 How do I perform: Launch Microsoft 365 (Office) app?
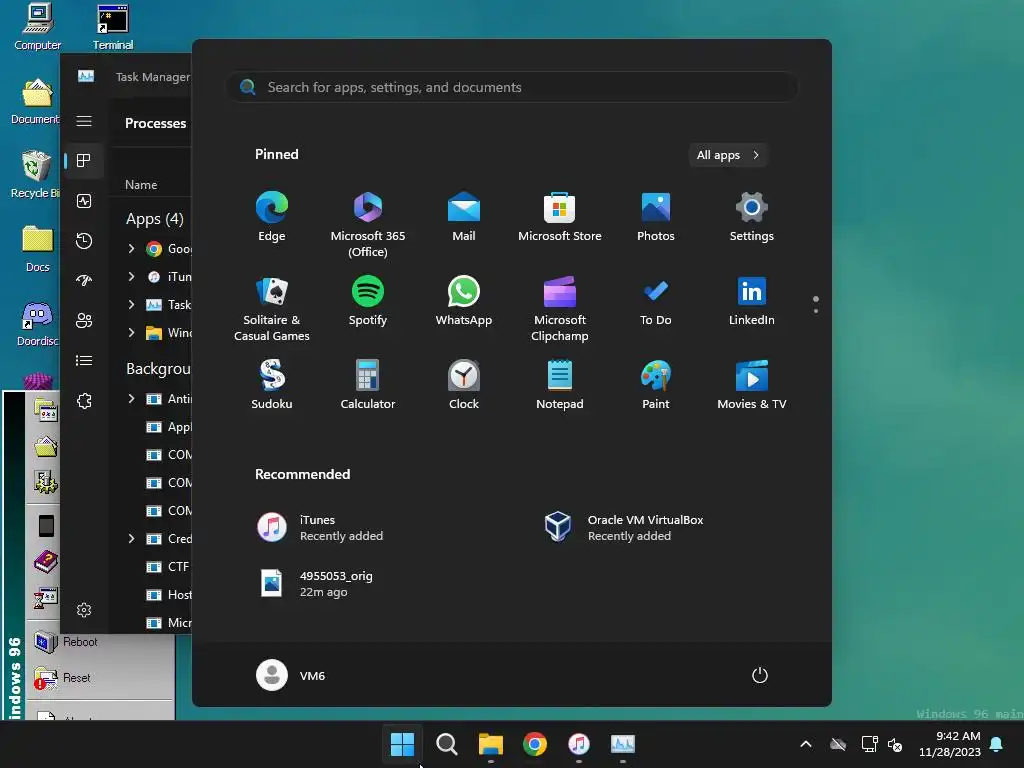pyautogui.click(x=368, y=225)
